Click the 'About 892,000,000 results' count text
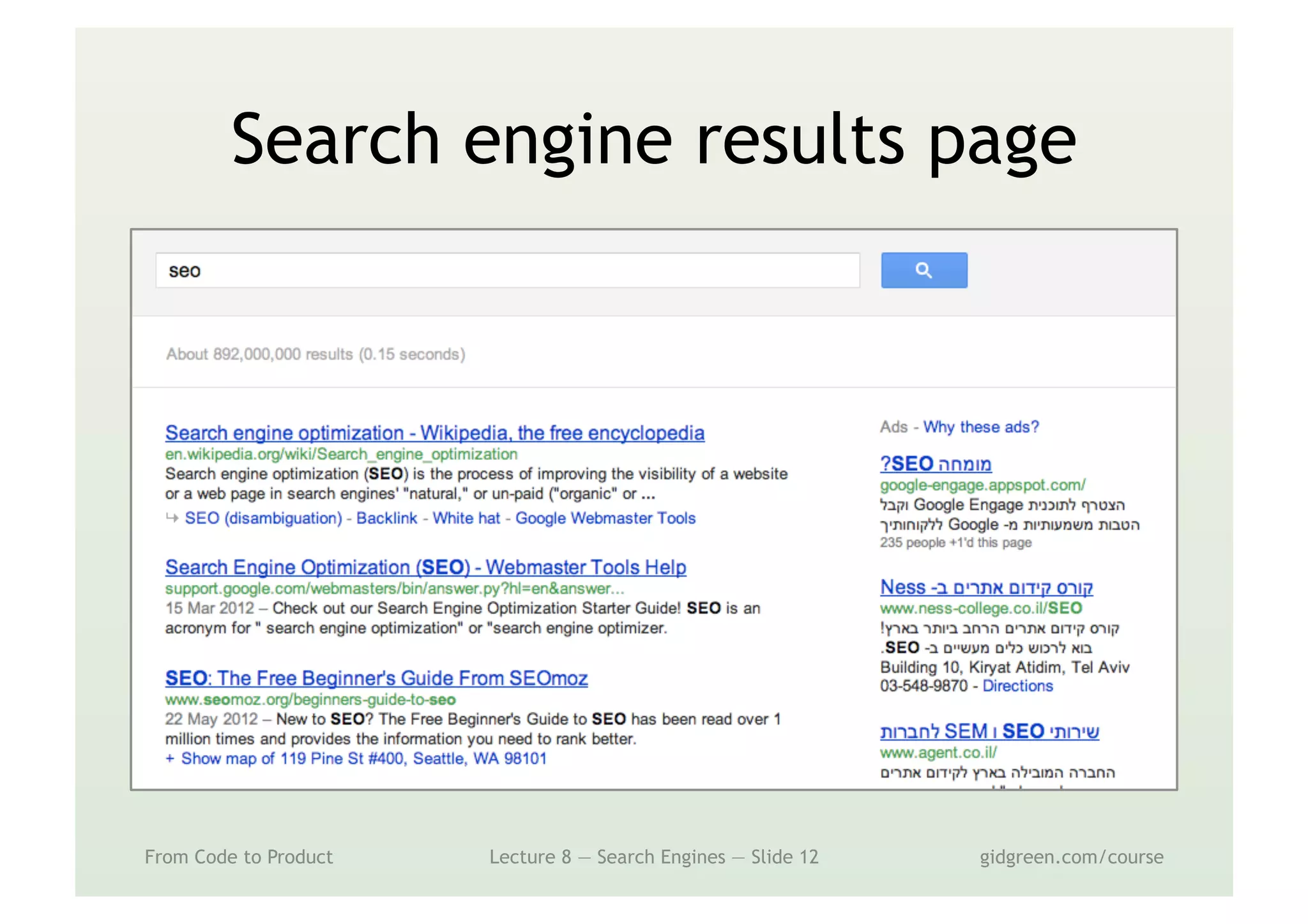 click(316, 354)
